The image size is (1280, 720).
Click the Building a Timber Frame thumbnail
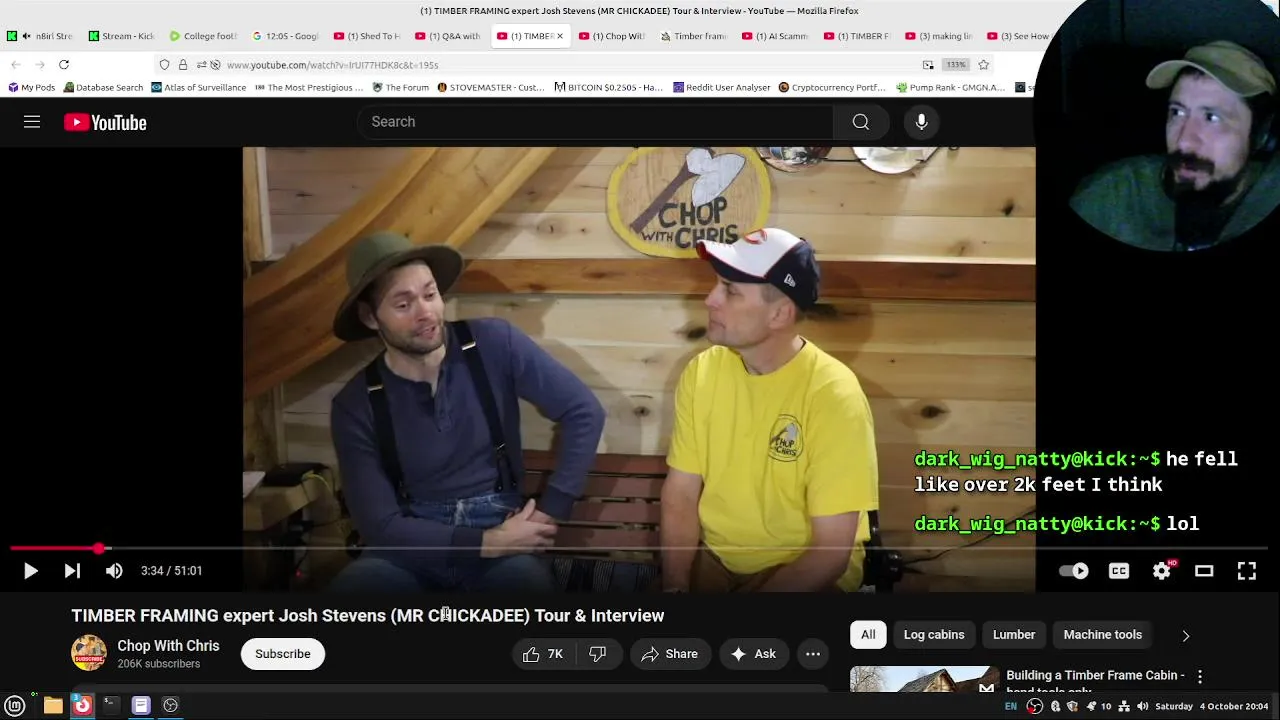pos(924,679)
